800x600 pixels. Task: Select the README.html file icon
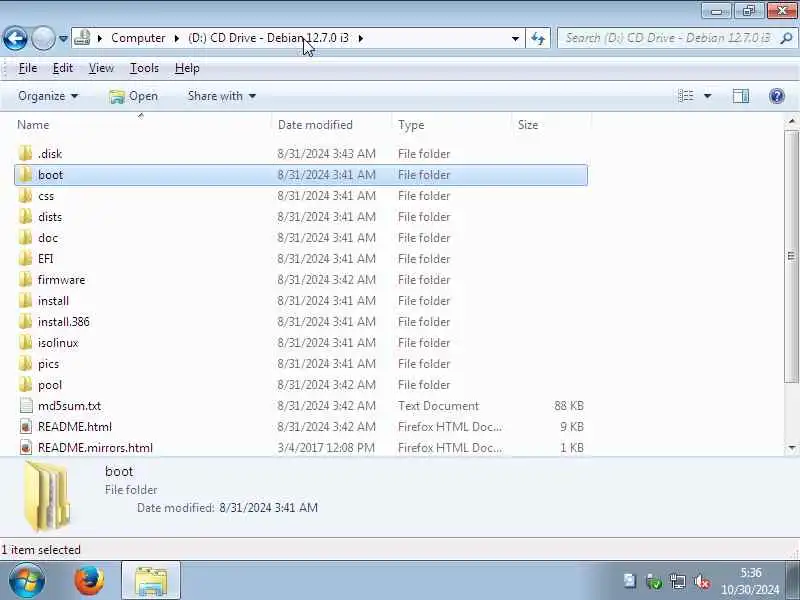(x=26, y=427)
